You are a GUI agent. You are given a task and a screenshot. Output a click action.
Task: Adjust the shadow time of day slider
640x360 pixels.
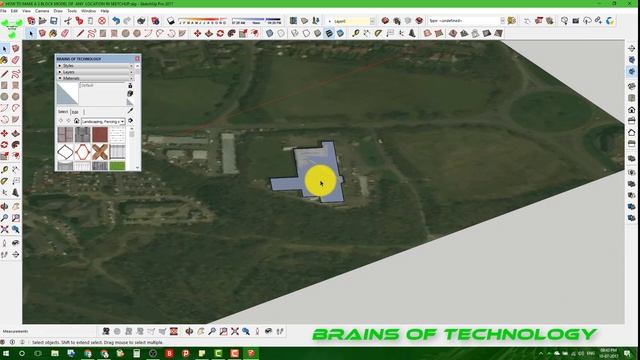point(256,20)
